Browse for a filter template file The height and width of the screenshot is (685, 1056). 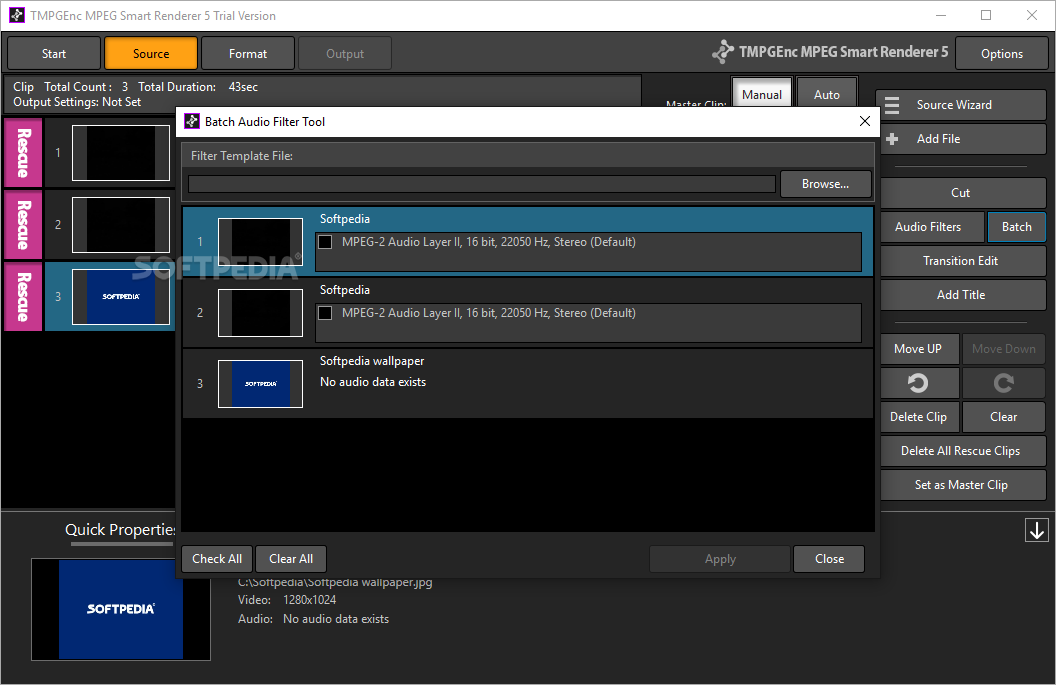pos(825,184)
